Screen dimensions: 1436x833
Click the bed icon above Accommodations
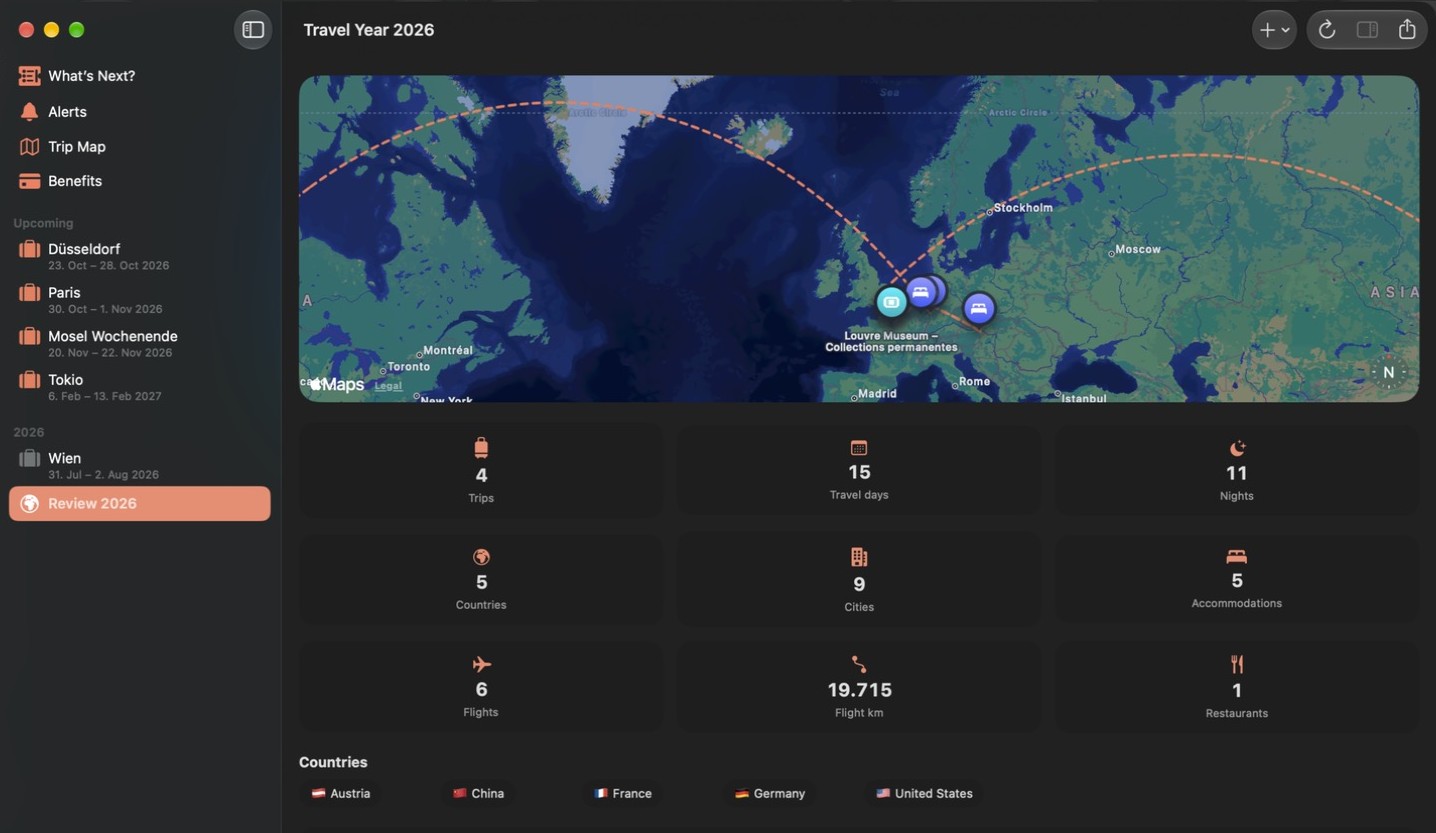1237,556
